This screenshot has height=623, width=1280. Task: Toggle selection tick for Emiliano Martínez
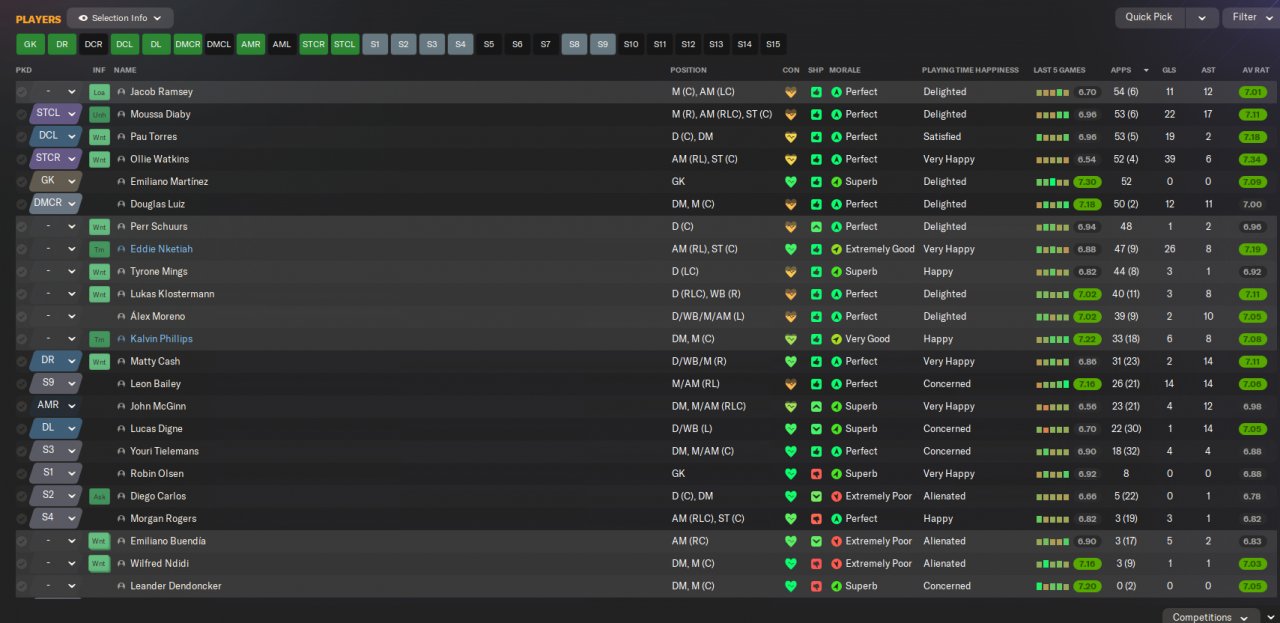pyautogui.click(x=22, y=182)
